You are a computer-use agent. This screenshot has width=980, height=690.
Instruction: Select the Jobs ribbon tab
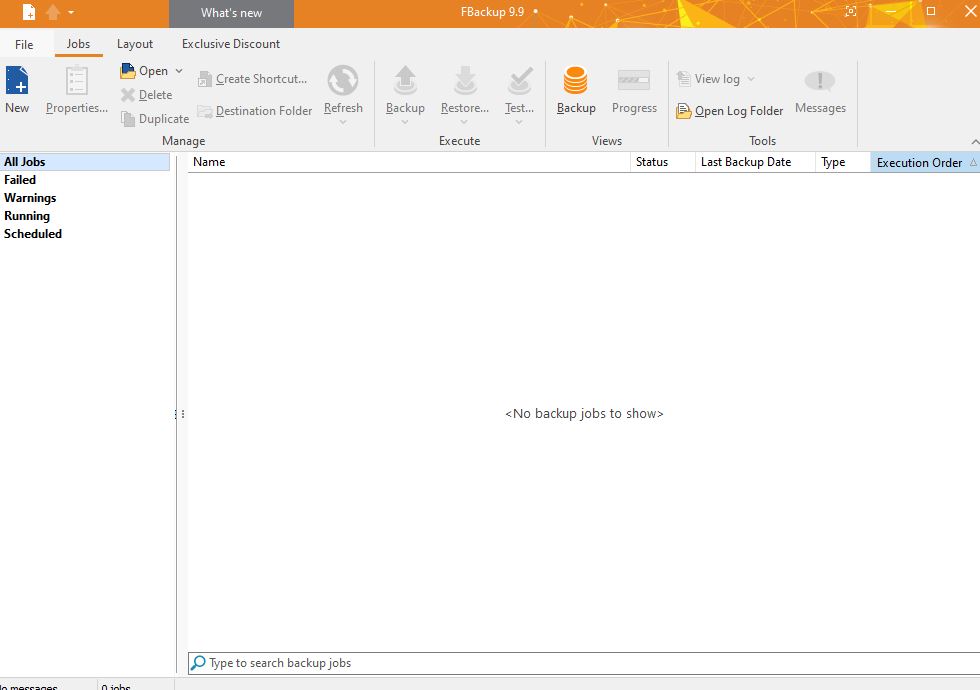[78, 44]
